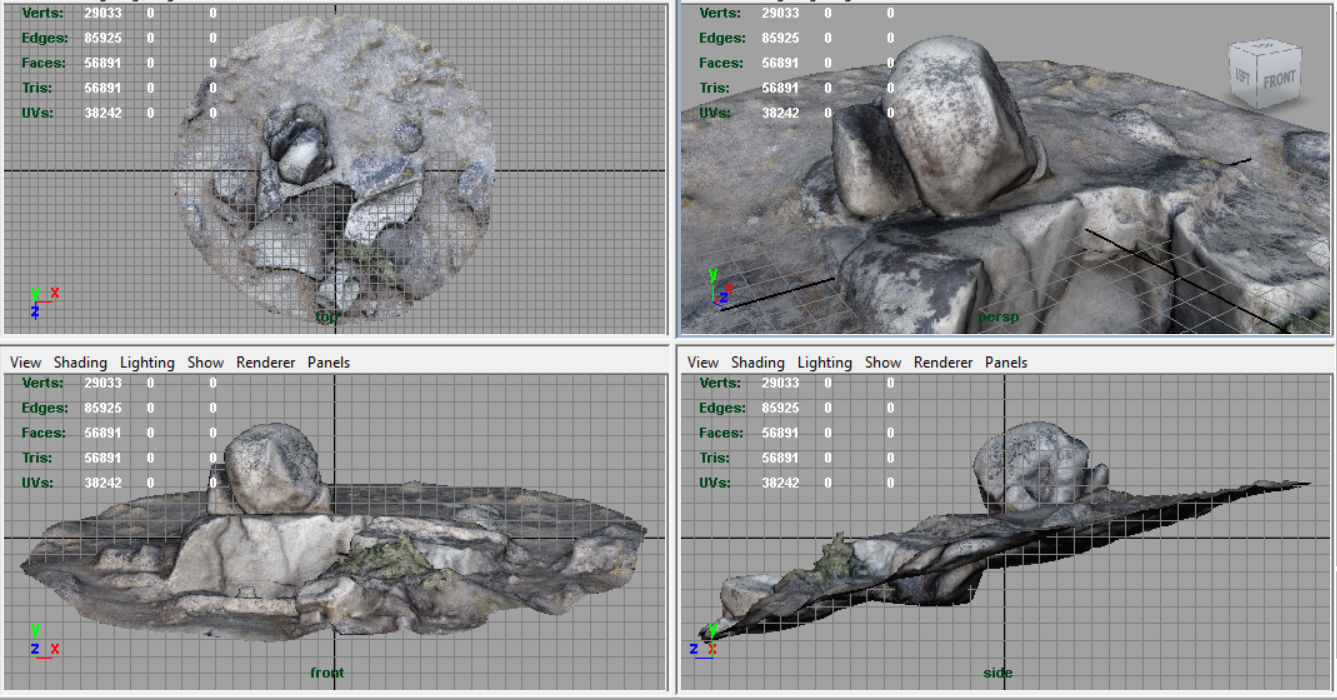This screenshot has width=1337, height=700.
Task: Click the 'Edges:' label in the front viewport
Action: coord(44,408)
